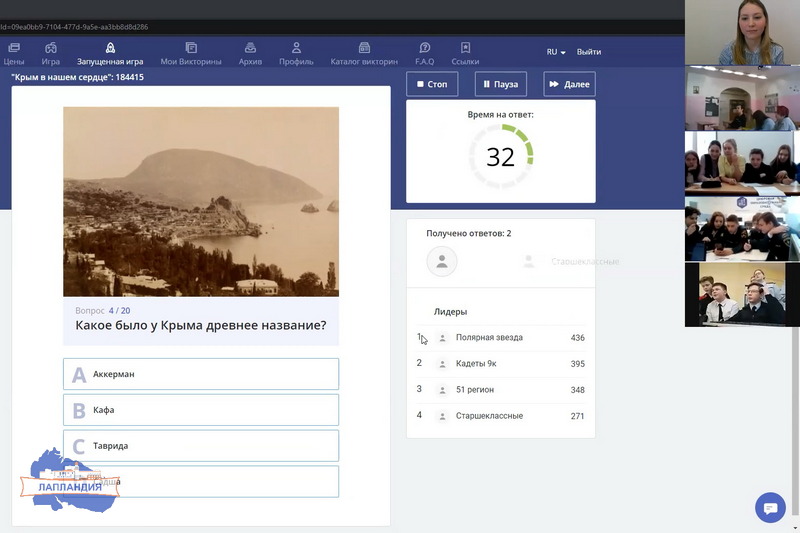Click the Получено ответов: 2 label
Image resolution: width=800 pixels, height=533 pixels.
468,234
